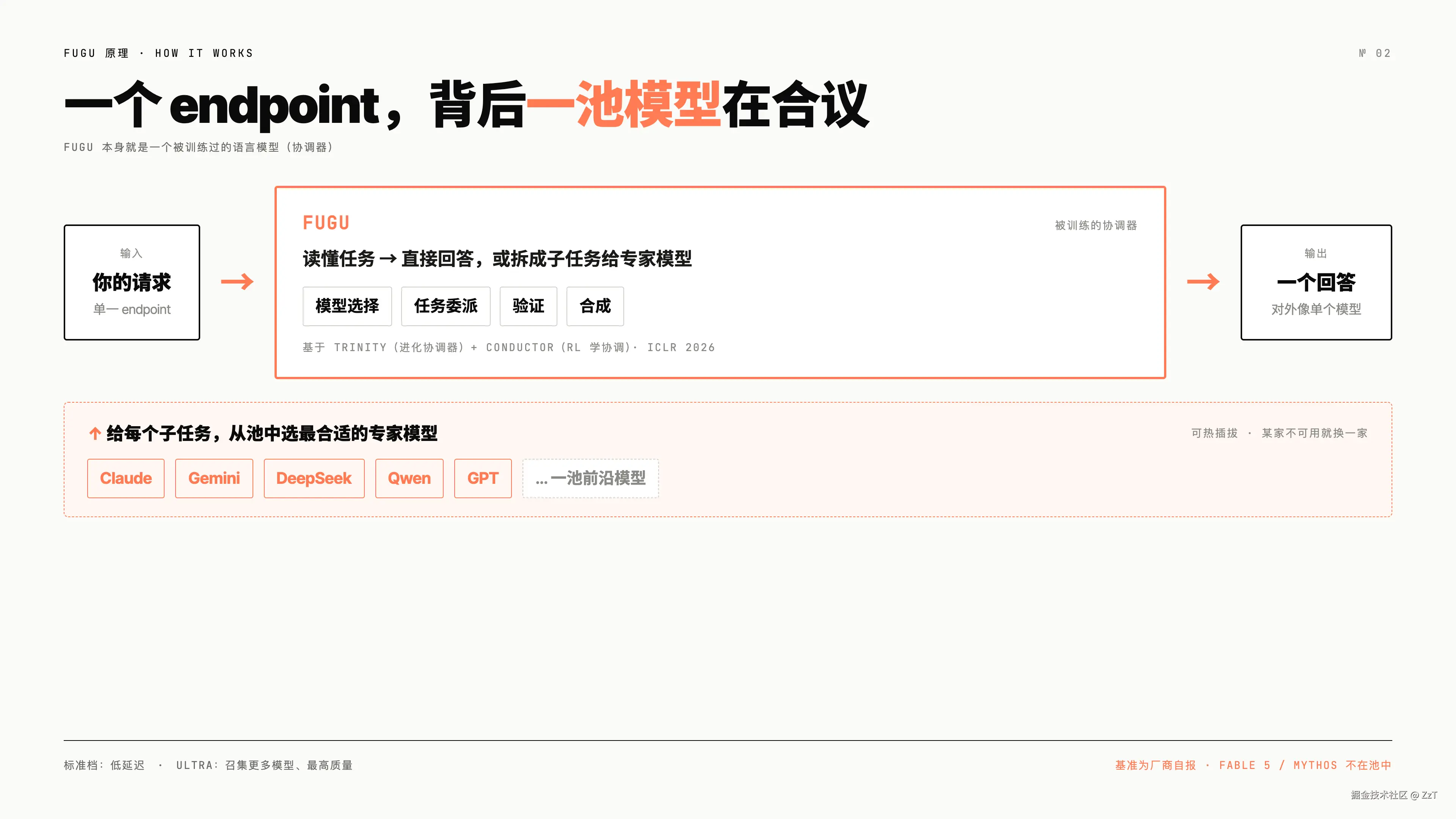Click the 验证 capability box
Image resolution: width=1456 pixels, height=819 pixels.
click(529, 306)
